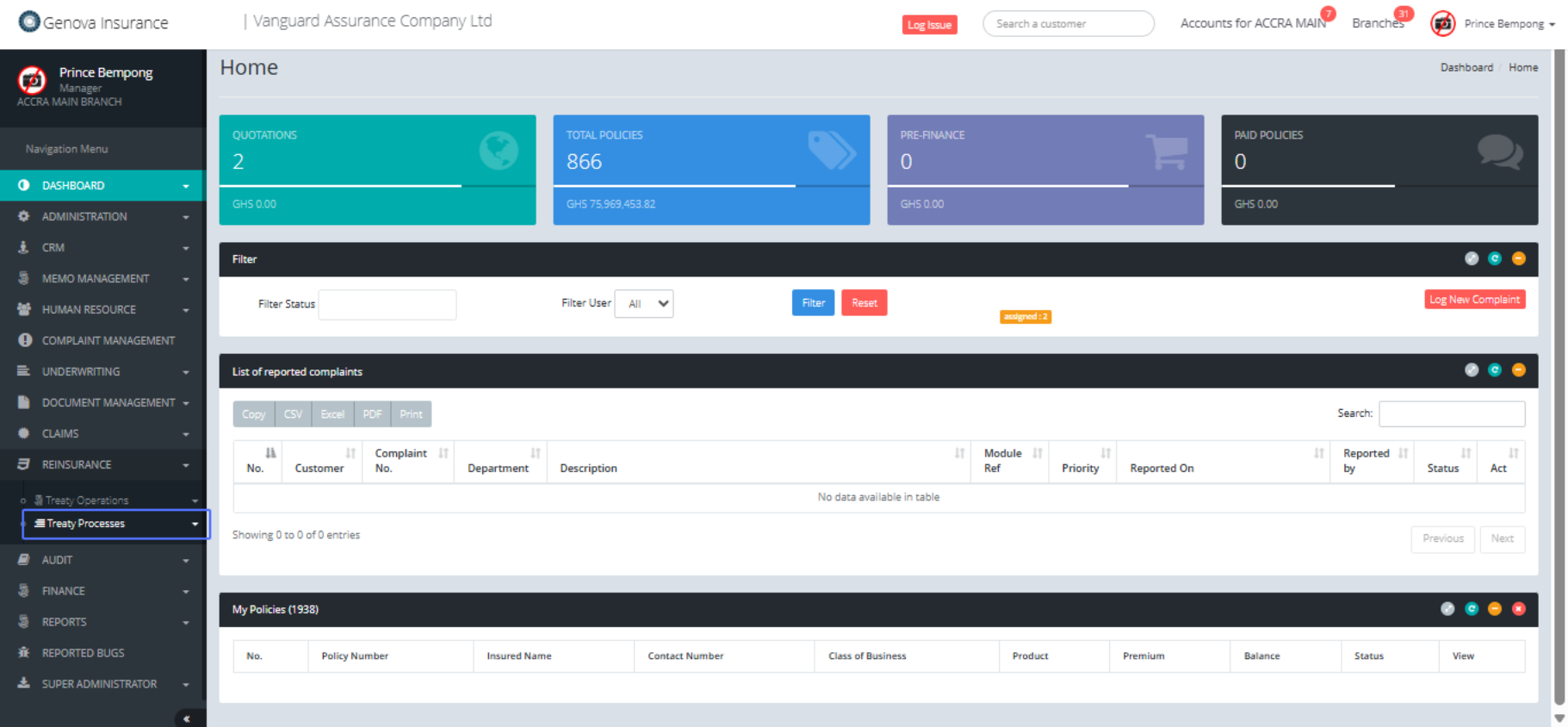
Task: Open the Underwriting menu in sidebar
Action: point(81,371)
